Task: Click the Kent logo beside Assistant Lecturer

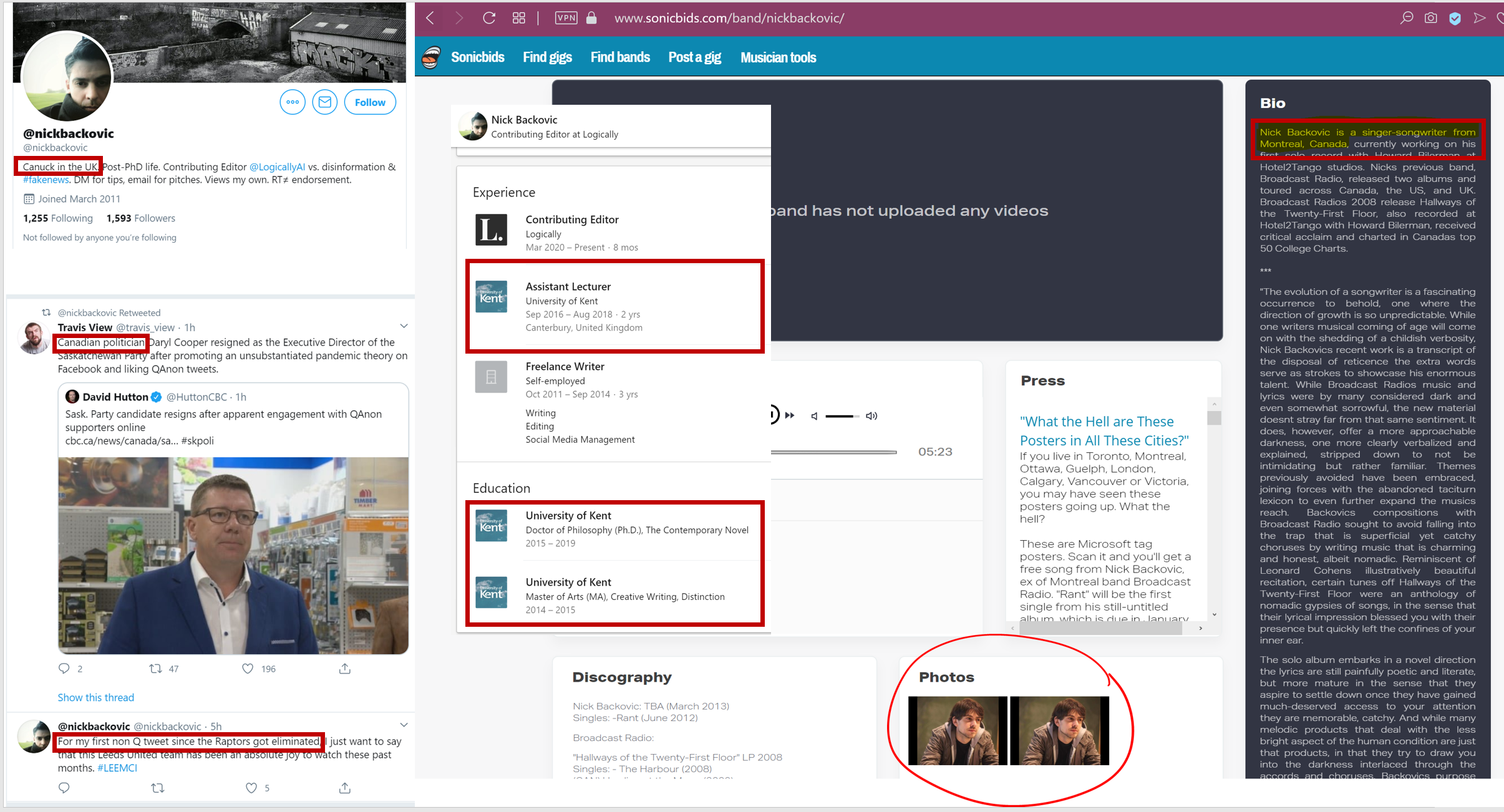Action: (x=492, y=296)
